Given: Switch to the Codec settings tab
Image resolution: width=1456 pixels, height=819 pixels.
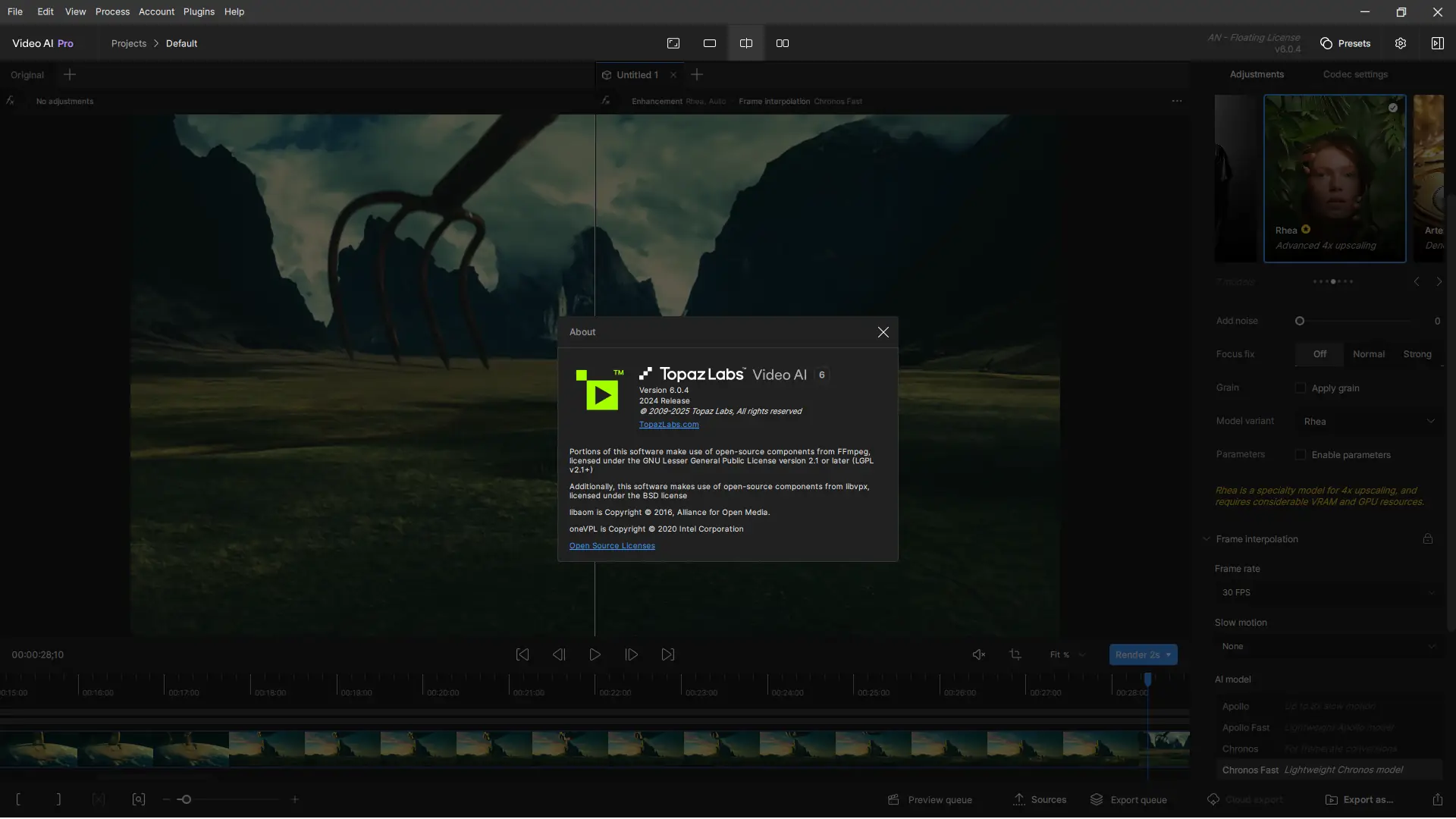Looking at the screenshot, I should coord(1355,74).
